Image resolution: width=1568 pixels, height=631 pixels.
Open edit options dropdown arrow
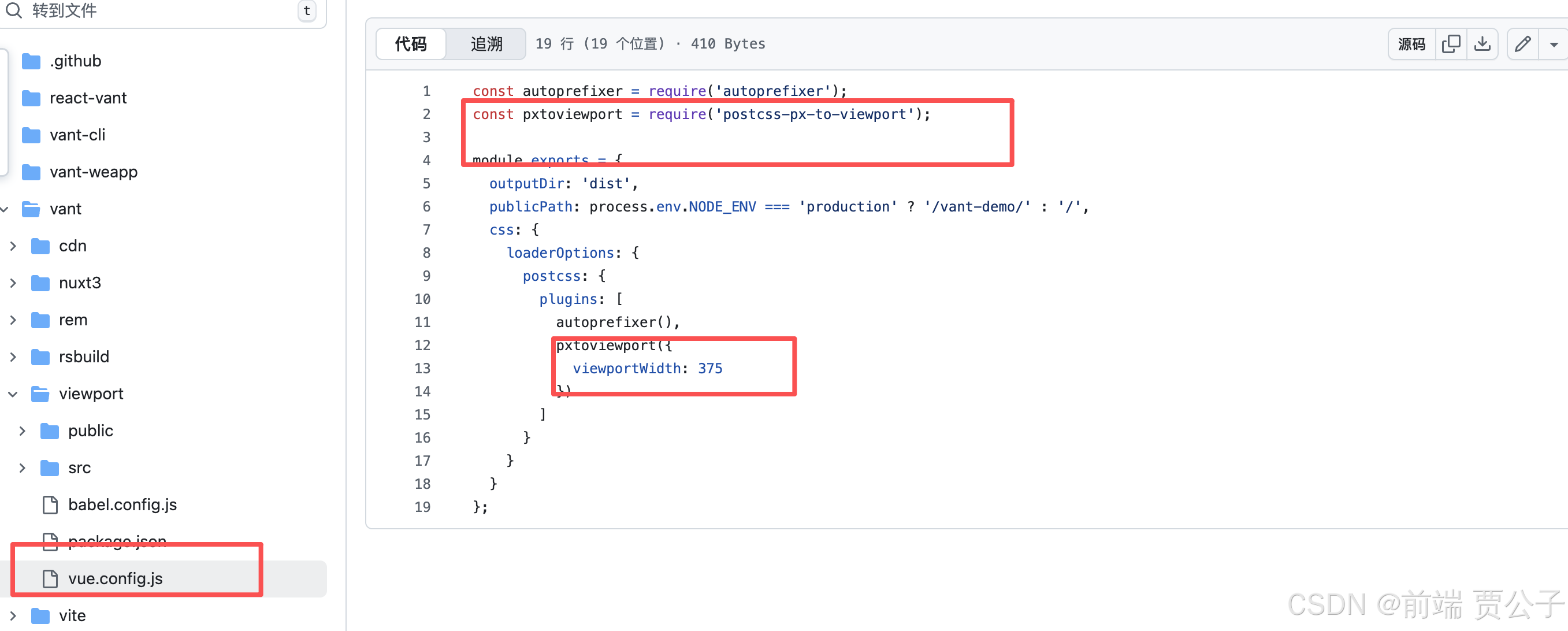pos(1554,44)
